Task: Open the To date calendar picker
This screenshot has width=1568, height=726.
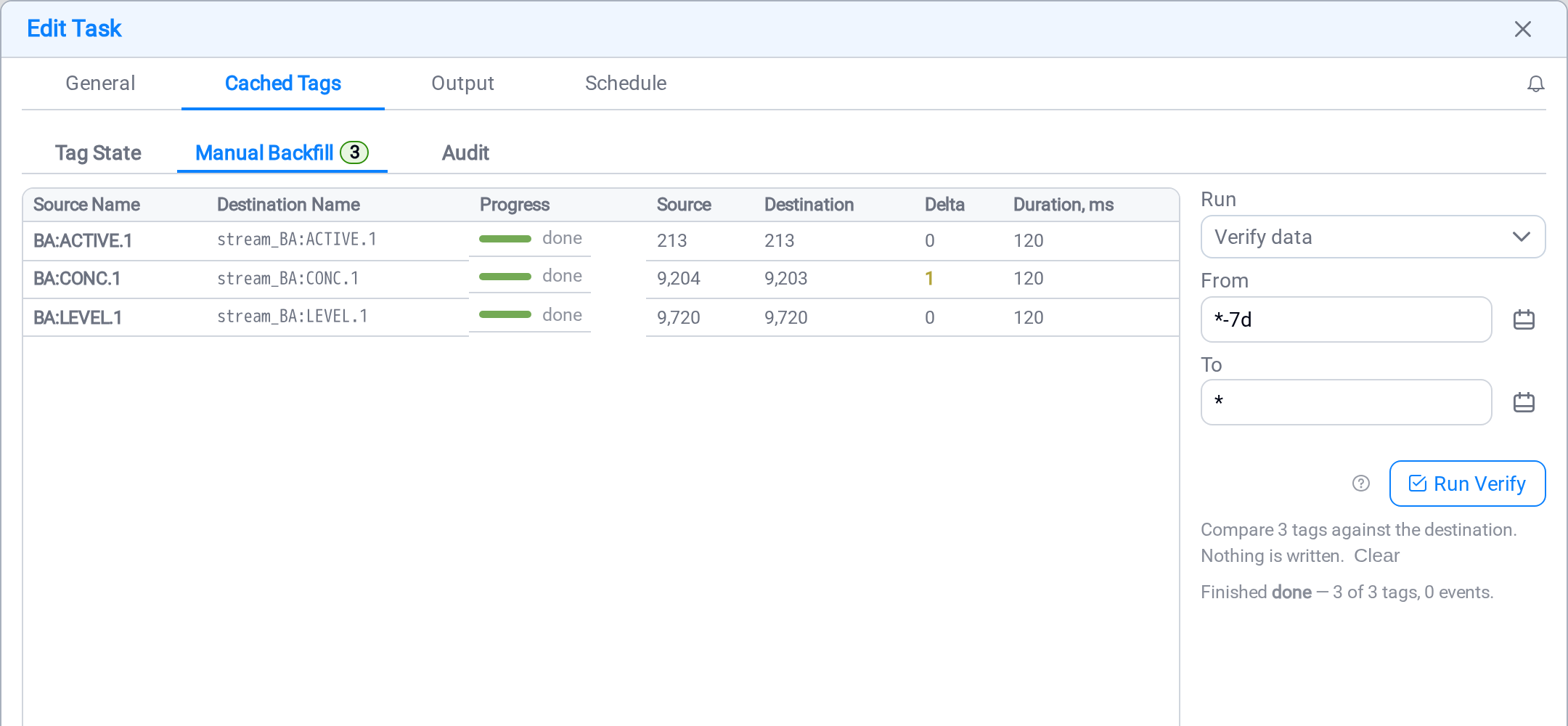Action: (x=1524, y=402)
